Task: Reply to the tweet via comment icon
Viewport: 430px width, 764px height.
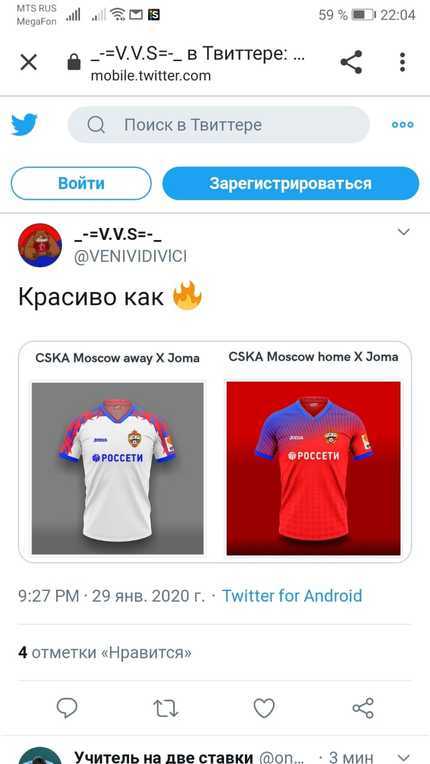Action: coord(67,708)
